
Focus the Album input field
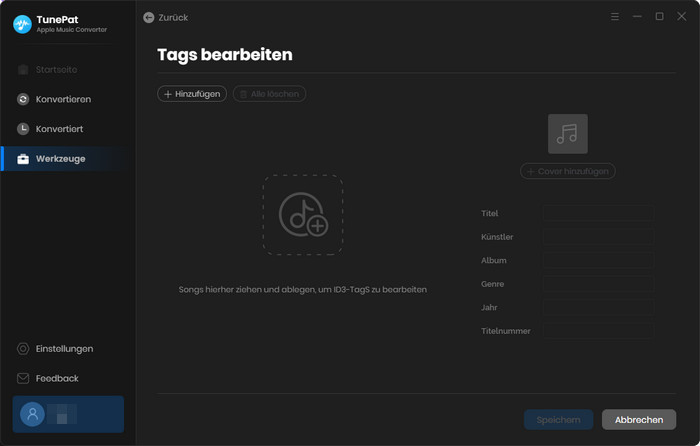(598, 261)
